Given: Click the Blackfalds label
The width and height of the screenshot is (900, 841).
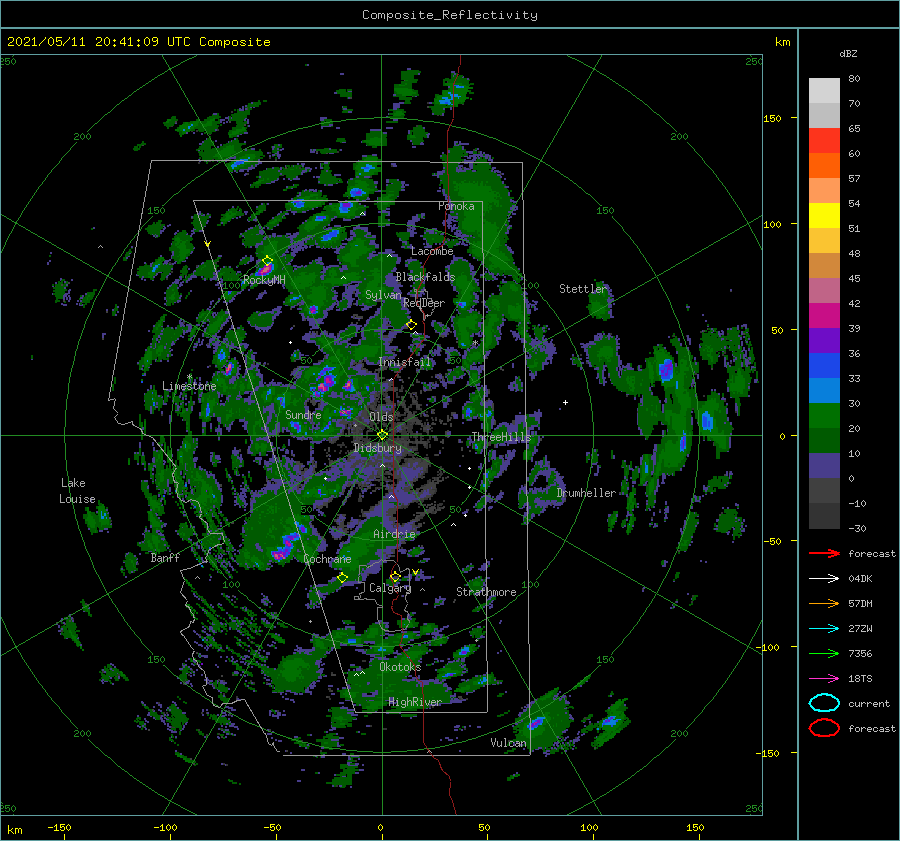Looking at the screenshot, I should click(x=425, y=277).
